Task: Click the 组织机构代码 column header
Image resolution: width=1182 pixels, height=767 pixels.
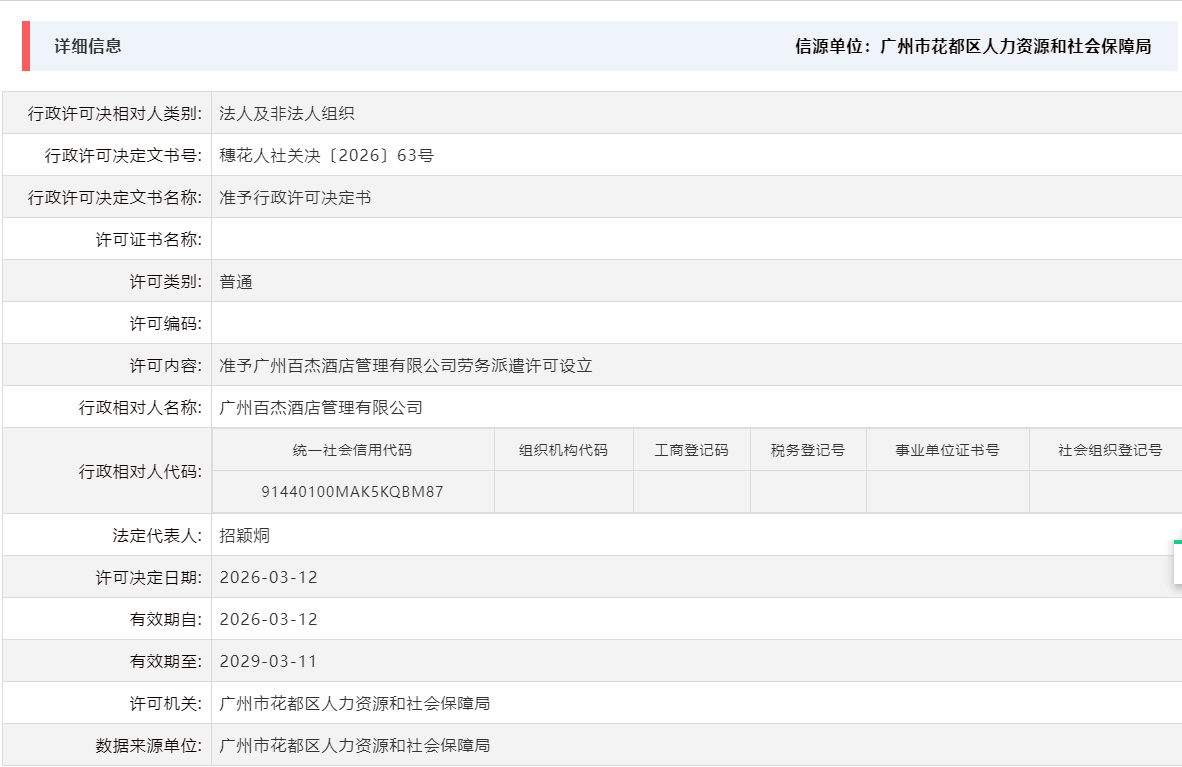Action: 563,449
